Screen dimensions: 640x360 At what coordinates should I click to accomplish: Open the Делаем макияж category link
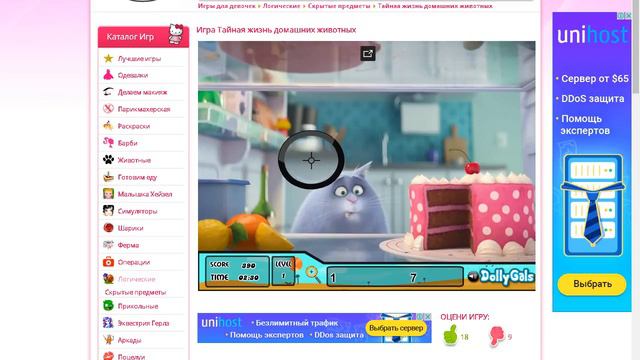pyautogui.click(x=142, y=93)
